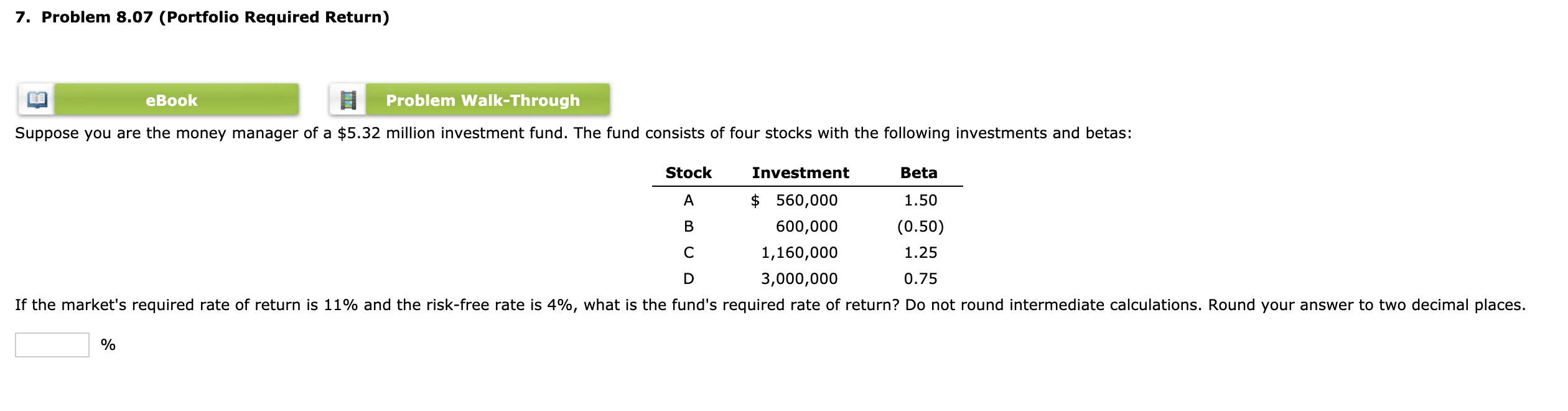Click the (0.50) beta value
Viewport: 1568px width, 411px height.
click(922, 226)
